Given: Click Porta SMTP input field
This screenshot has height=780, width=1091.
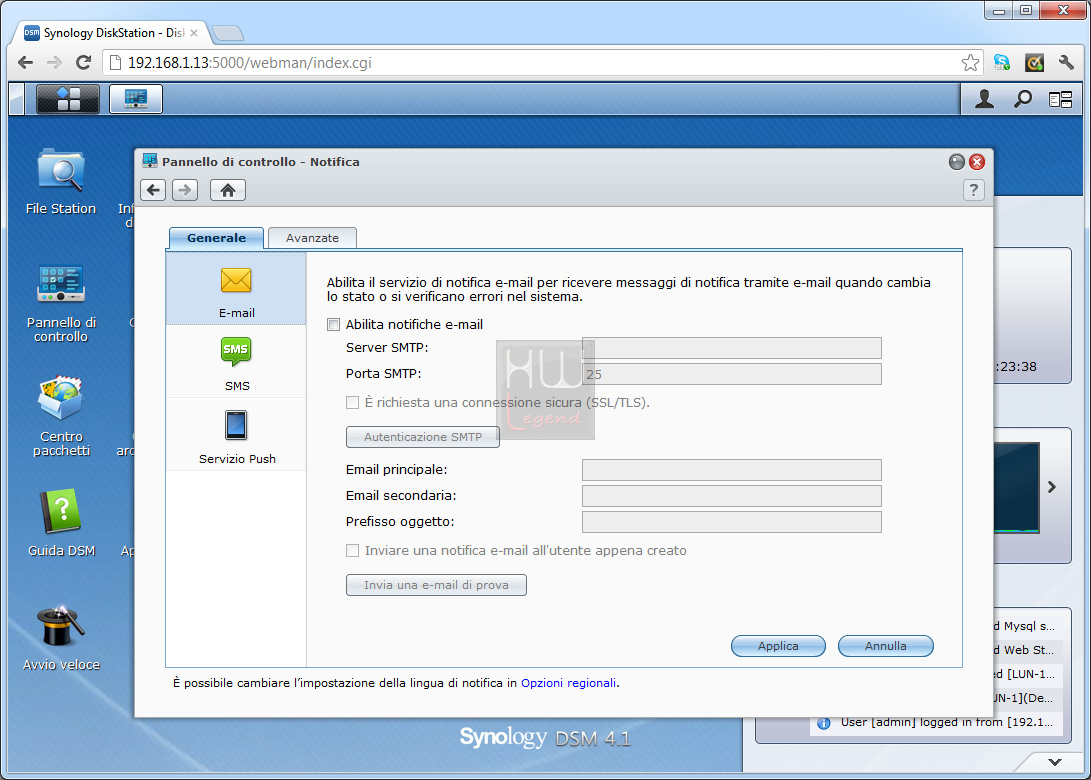Looking at the screenshot, I should 732,374.
